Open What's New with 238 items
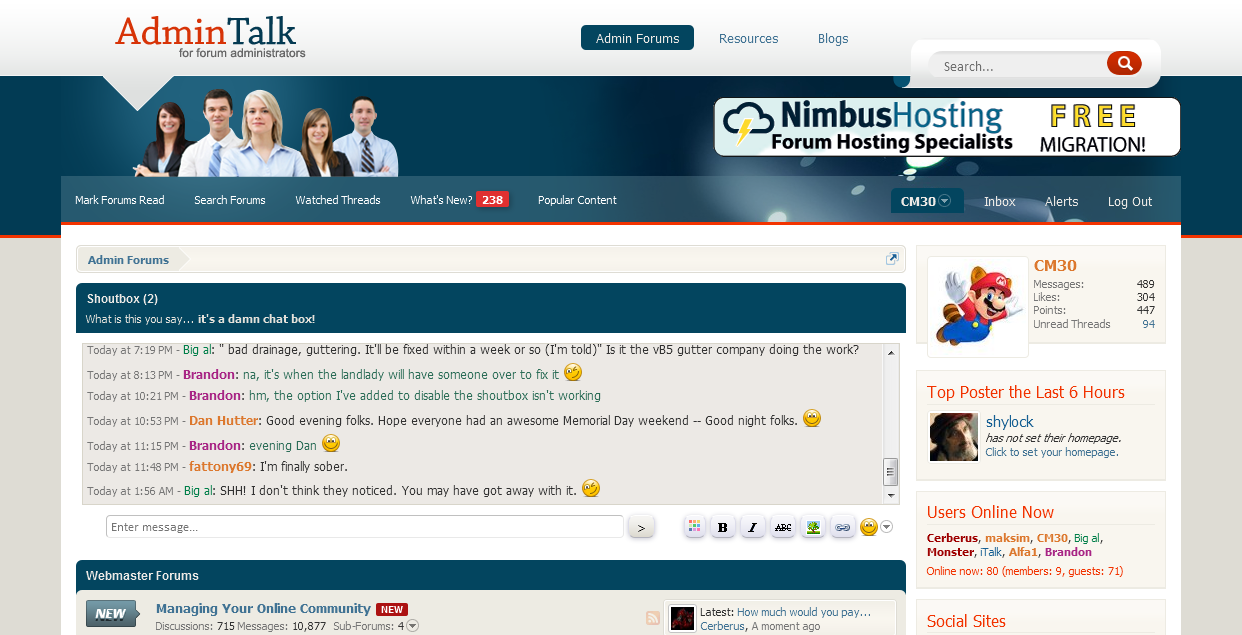This screenshot has width=1242, height=635. pos(459,200)
